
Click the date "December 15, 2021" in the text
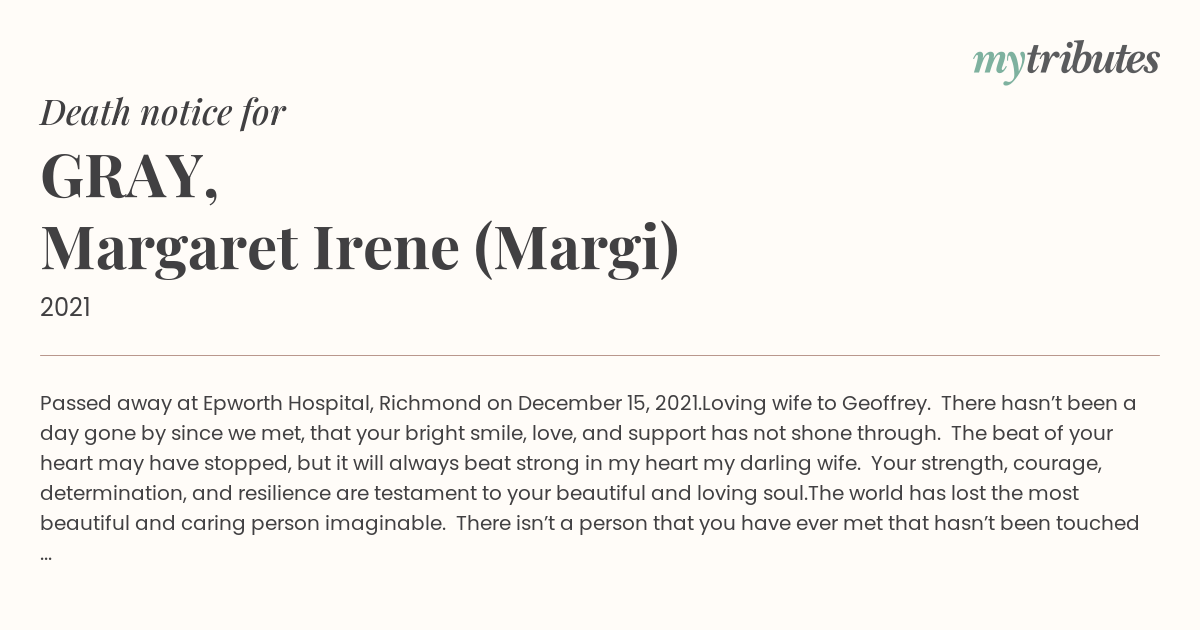609,404
